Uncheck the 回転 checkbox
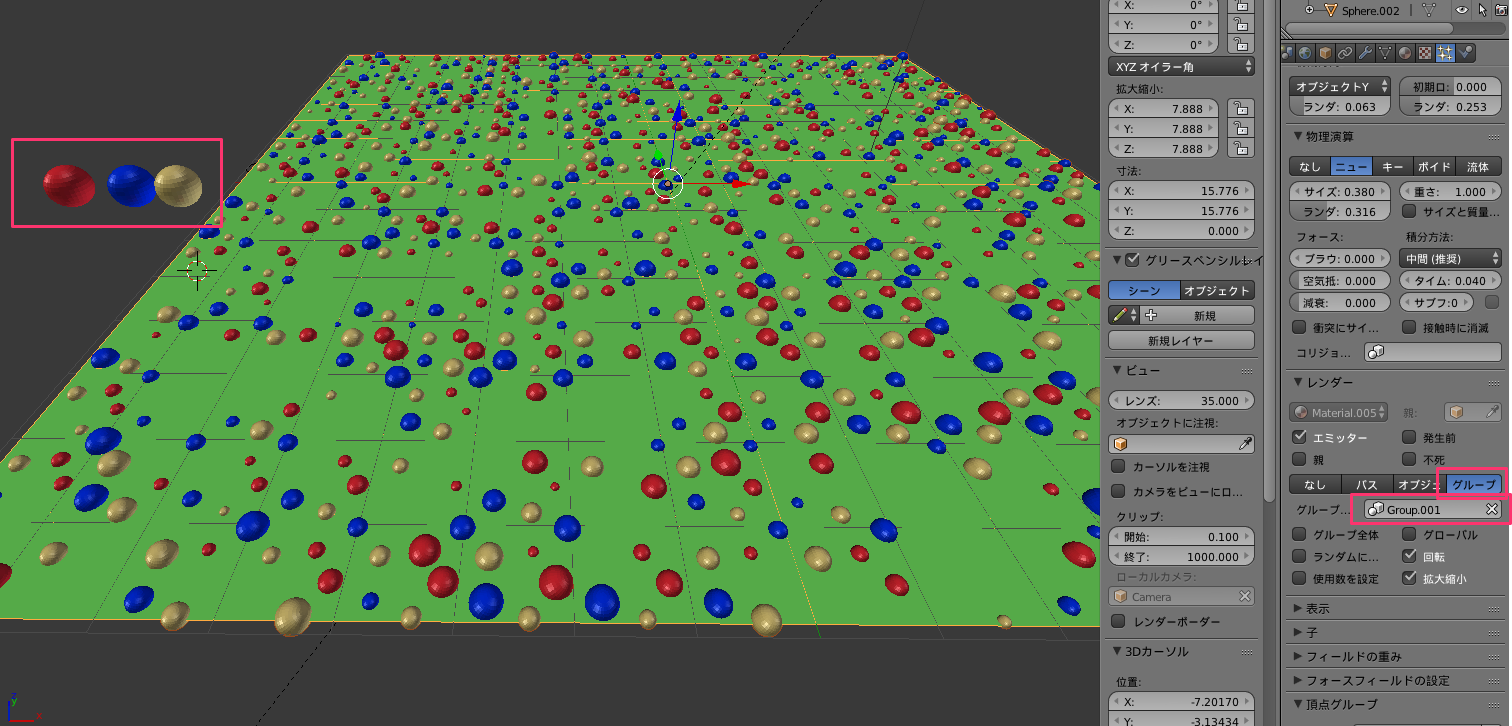This screenshot has width=1512, height=726. pyautogui.click(x=1410, y=556)
